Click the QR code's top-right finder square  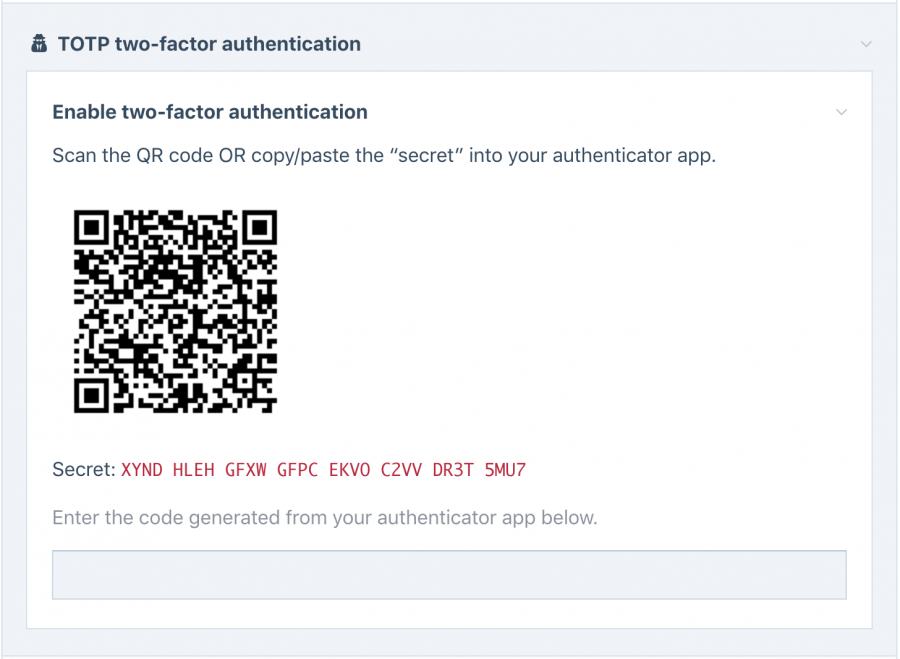coord(260,227)
